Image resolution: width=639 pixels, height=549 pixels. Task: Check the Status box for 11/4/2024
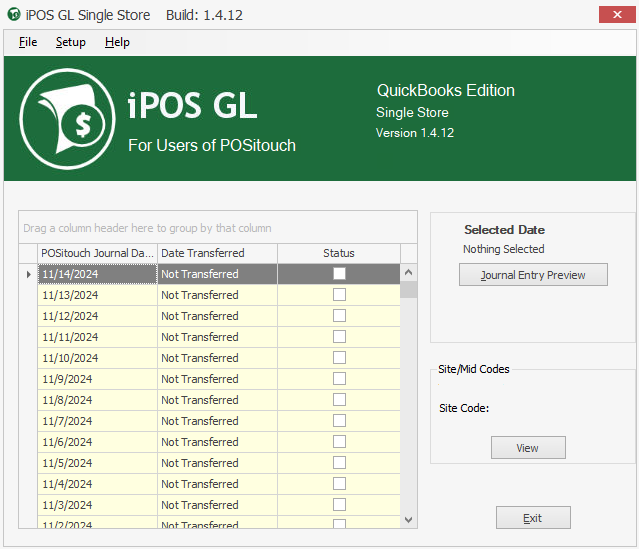339,484
